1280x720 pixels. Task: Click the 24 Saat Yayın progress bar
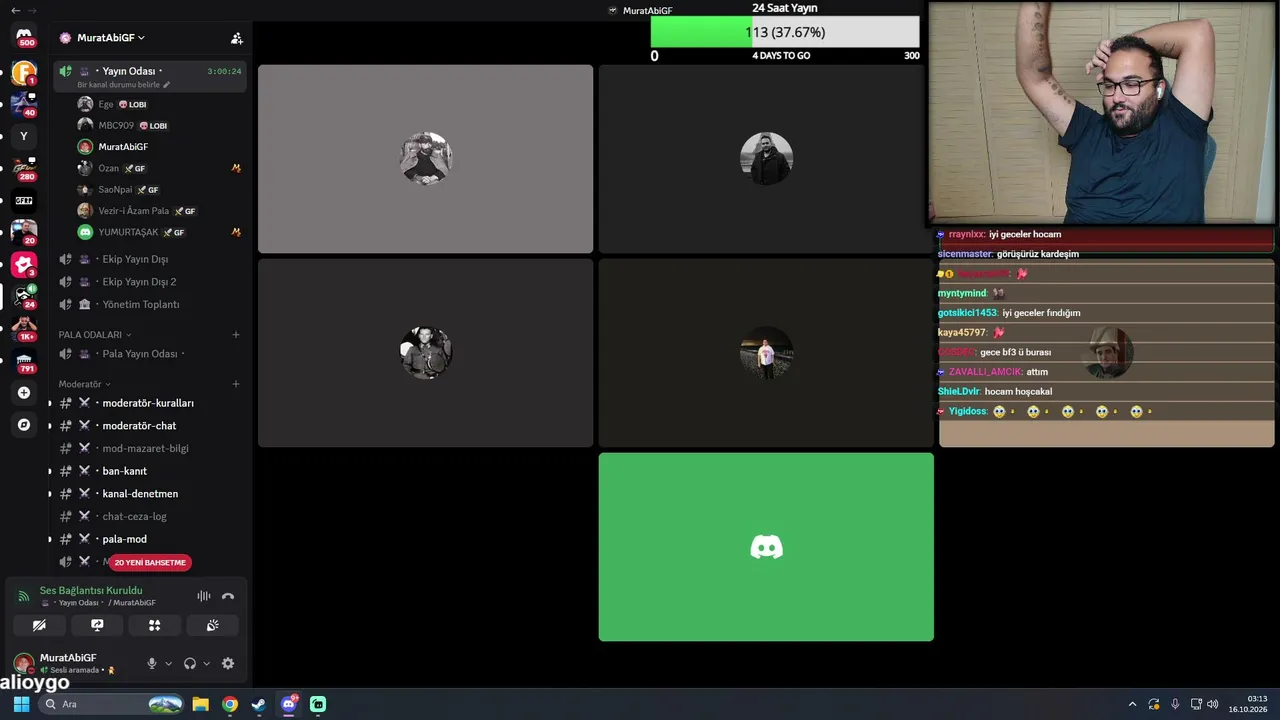coord(785,32)
